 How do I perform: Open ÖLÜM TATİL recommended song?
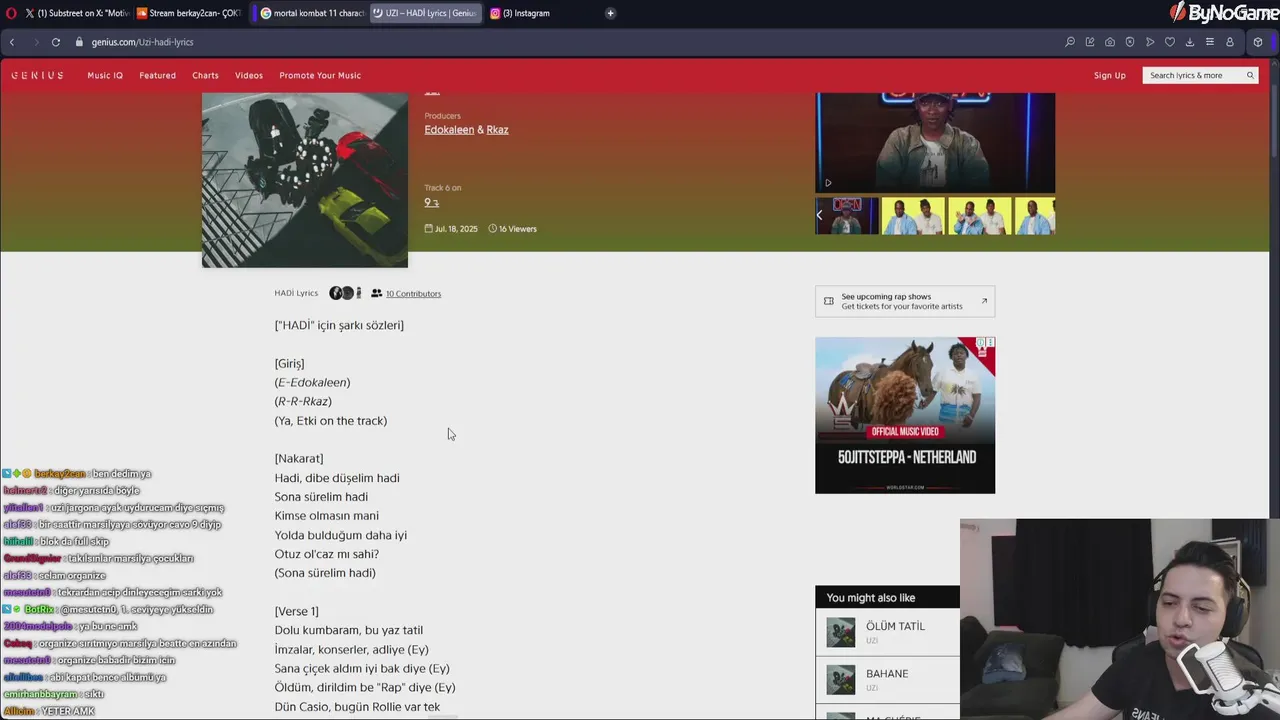point(895,626)
